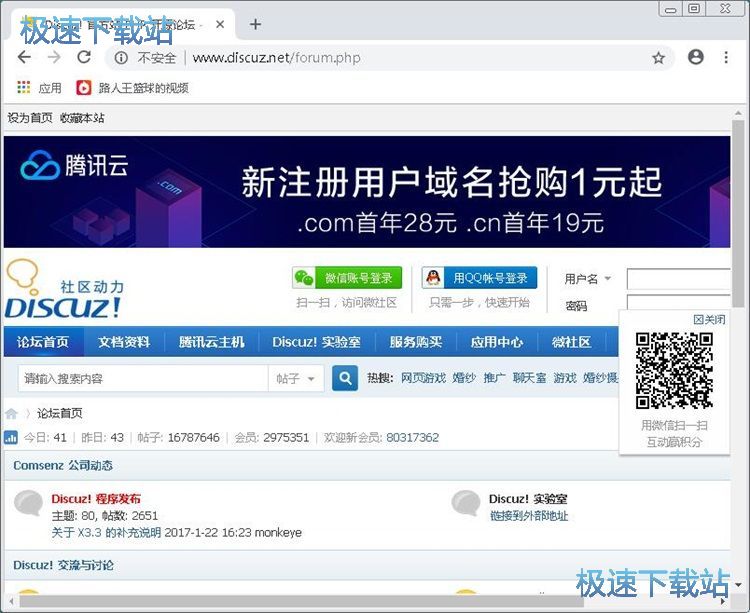
Task: Click the scroll up arrow
Action: [738, 113]
